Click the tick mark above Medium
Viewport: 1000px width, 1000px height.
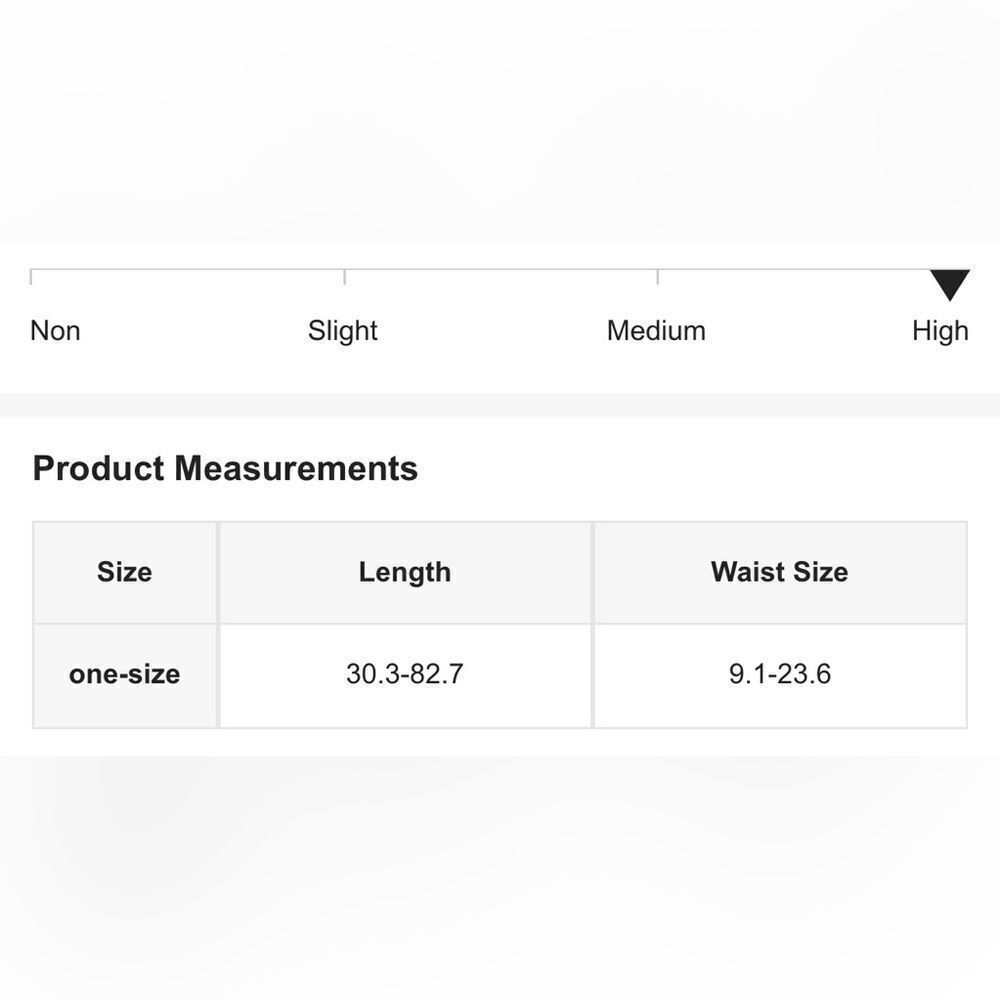[x=657, y=276]
